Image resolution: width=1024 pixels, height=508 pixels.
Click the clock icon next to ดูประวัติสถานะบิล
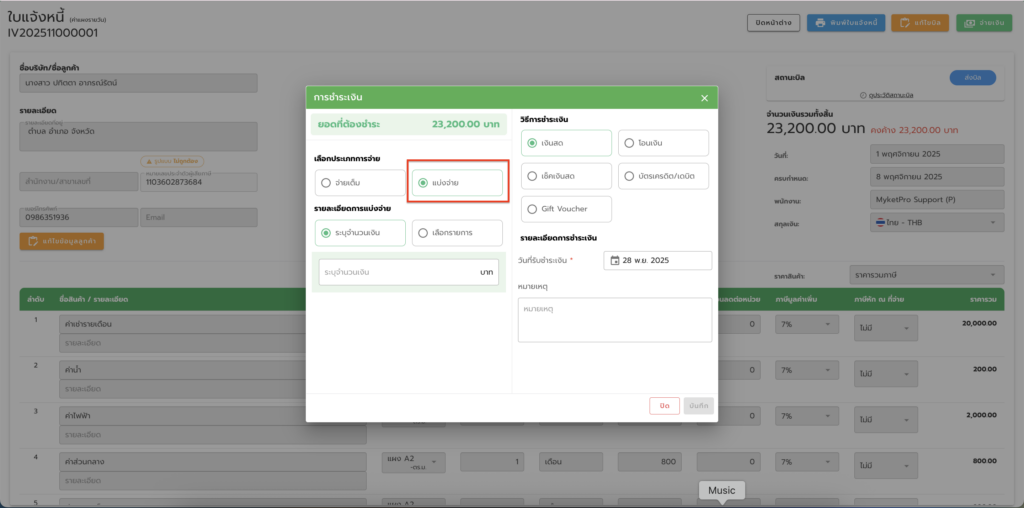coord(863,95)
